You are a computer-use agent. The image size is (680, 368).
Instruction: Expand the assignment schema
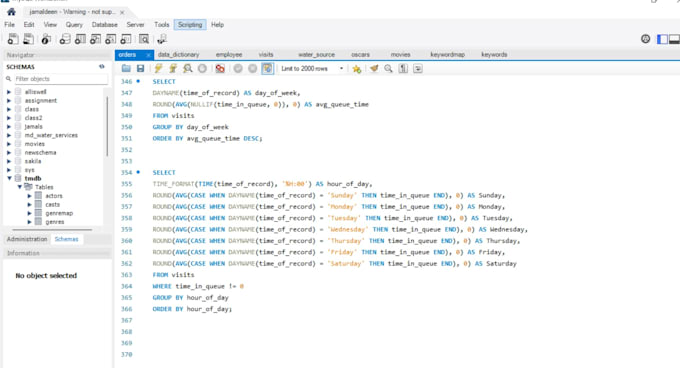9,101
